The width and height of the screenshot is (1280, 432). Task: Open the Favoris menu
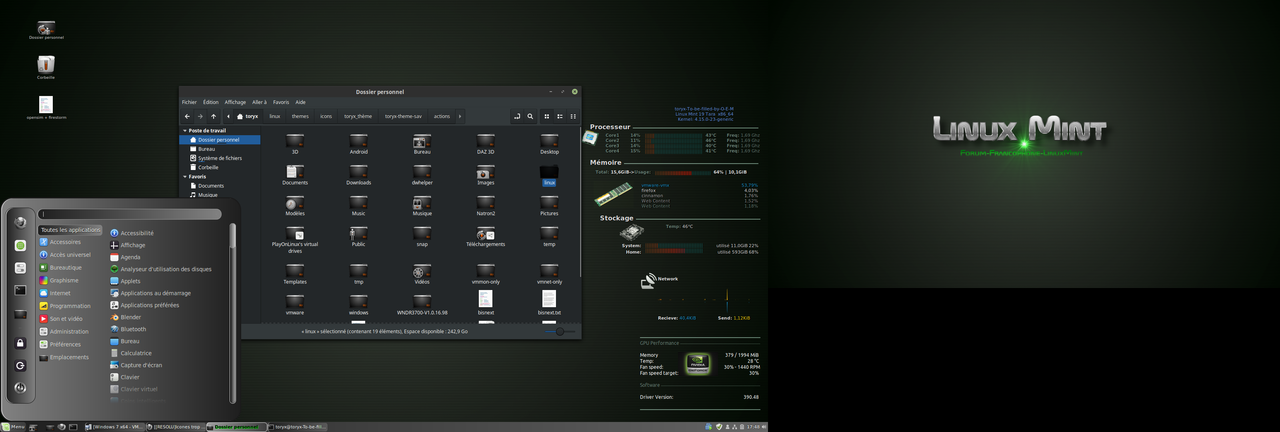(x=281, y=102)
